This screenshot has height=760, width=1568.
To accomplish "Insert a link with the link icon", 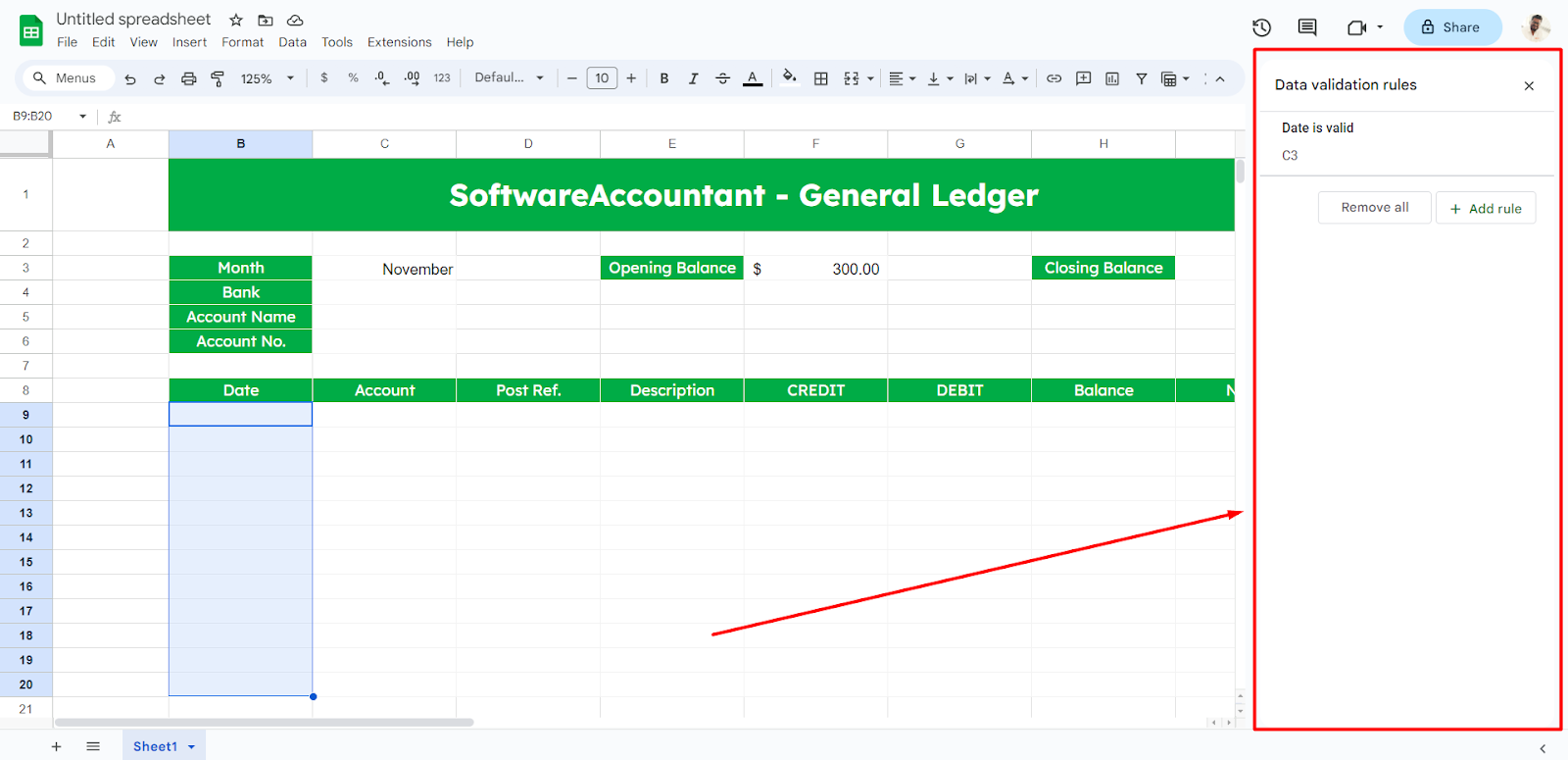I will (1054, 78).
